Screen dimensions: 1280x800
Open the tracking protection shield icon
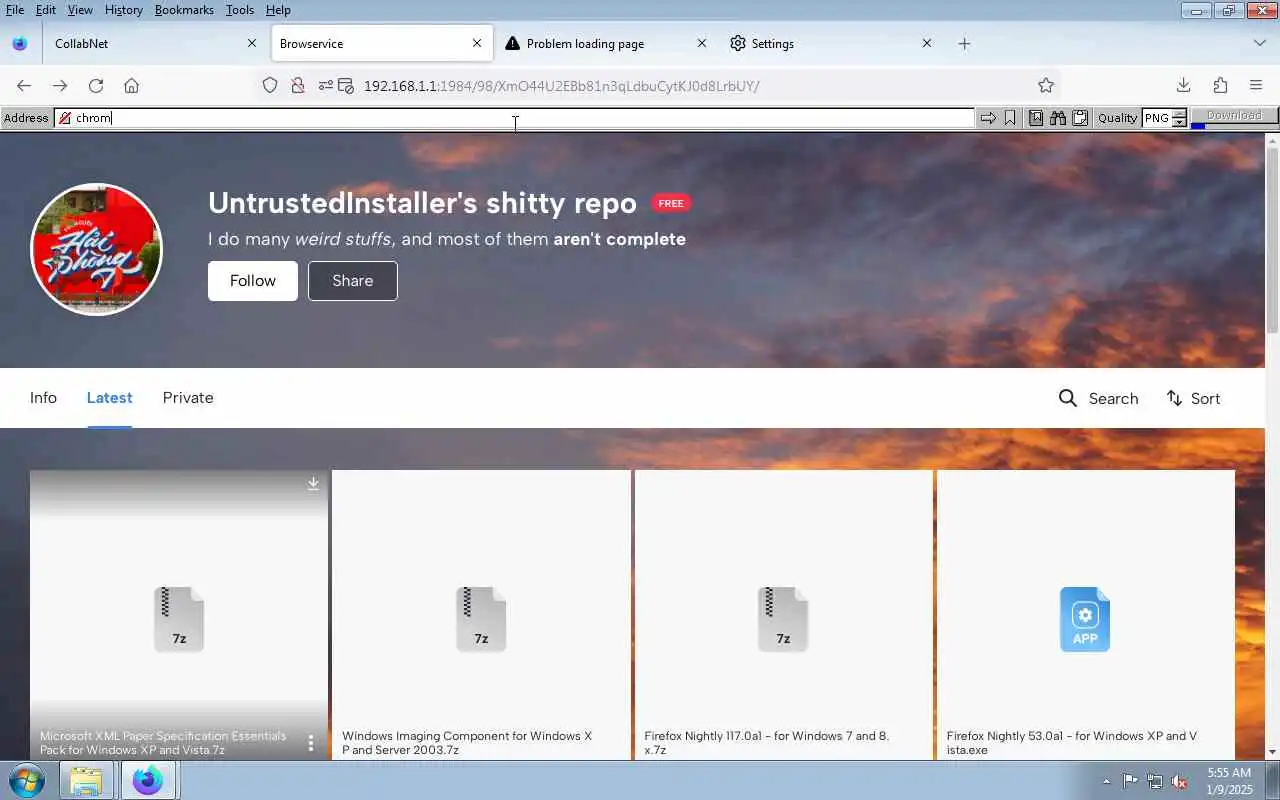(x=270, y=86)
